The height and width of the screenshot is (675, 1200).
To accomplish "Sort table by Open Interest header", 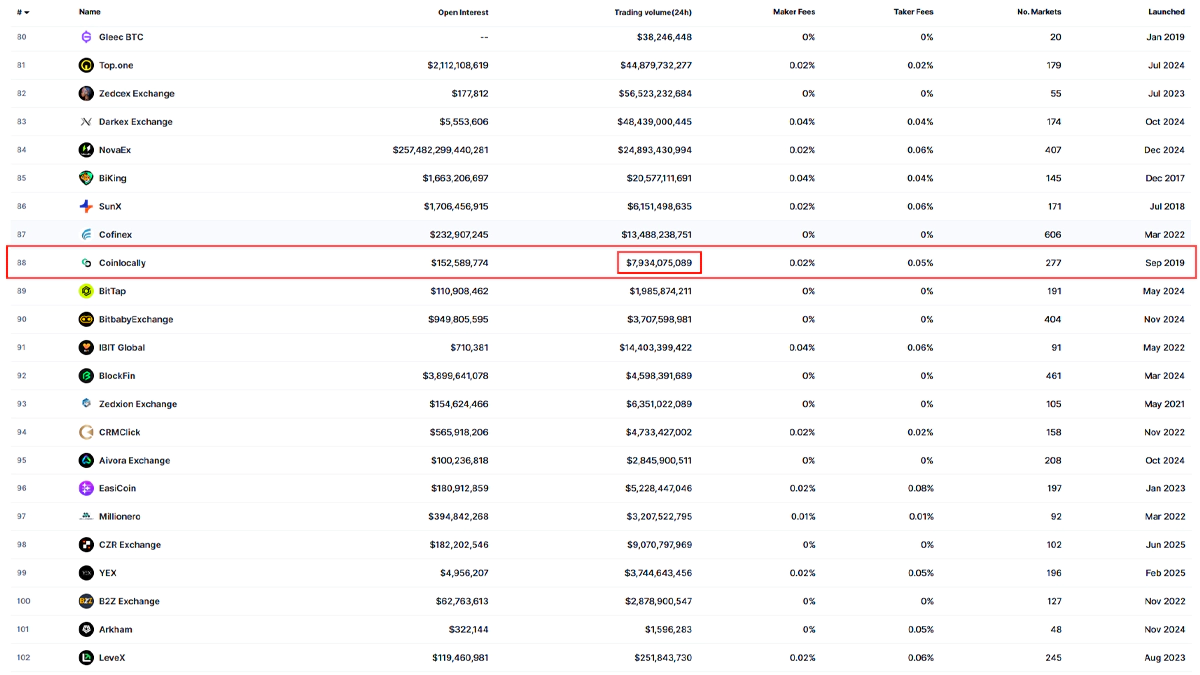I will click(x=463, y=12).
